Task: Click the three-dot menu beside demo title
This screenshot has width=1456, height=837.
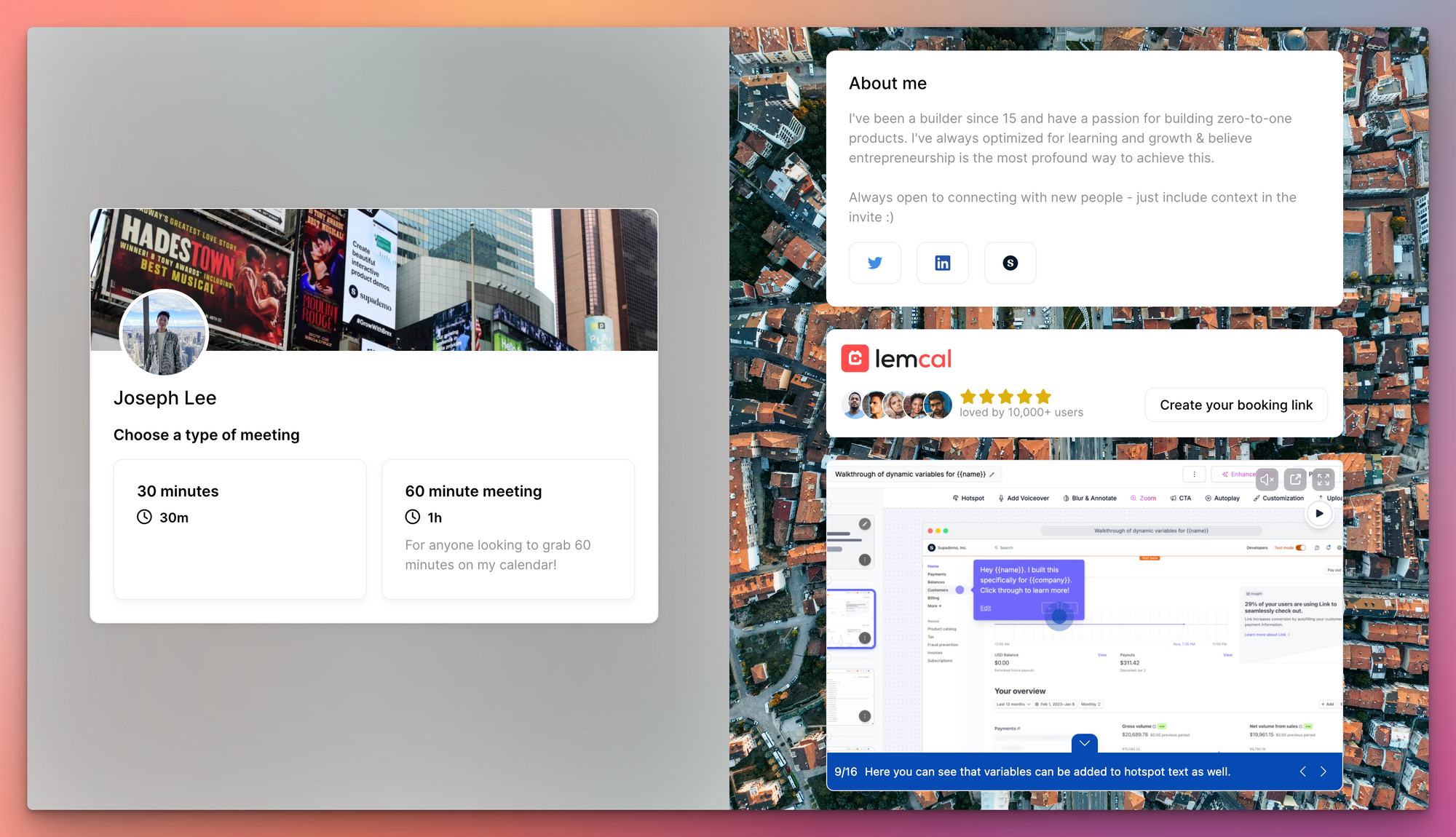Action: pos(1194,474)
